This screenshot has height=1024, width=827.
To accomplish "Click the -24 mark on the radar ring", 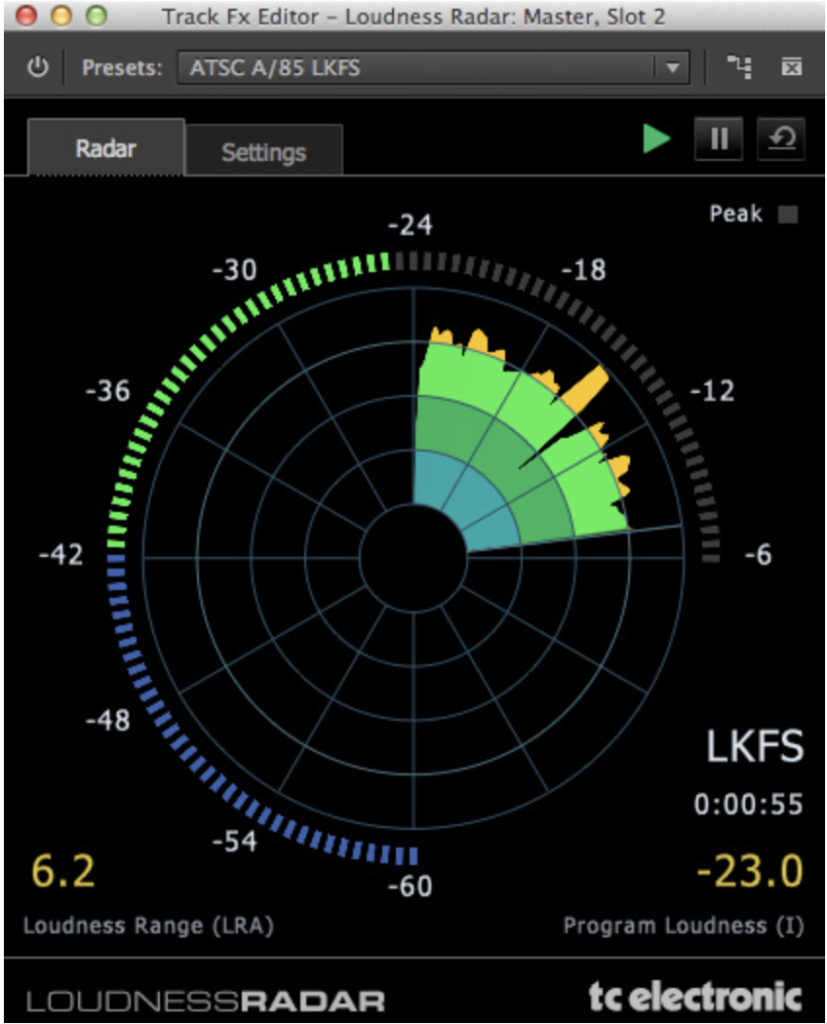I will 410,225.
